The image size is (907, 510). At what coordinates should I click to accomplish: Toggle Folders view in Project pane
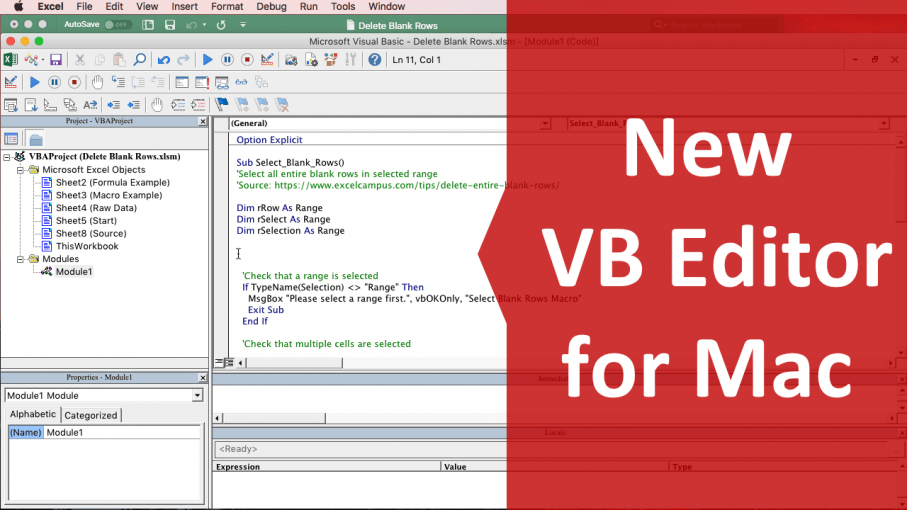[x=35, y=139]
